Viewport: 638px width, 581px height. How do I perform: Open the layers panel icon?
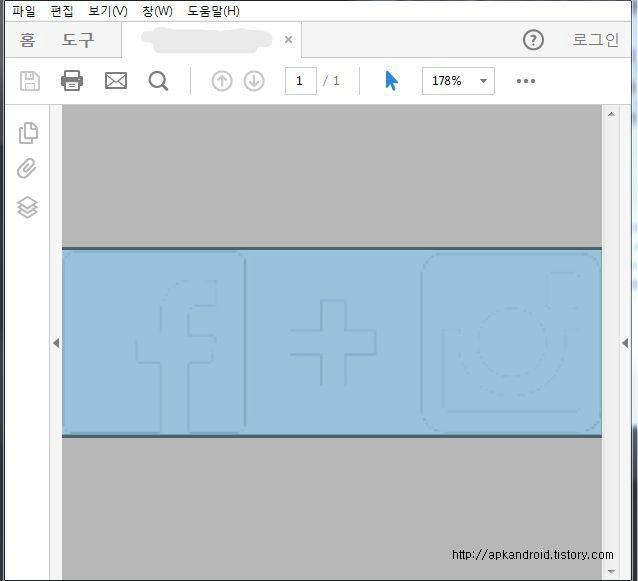(x=27, y=207)
